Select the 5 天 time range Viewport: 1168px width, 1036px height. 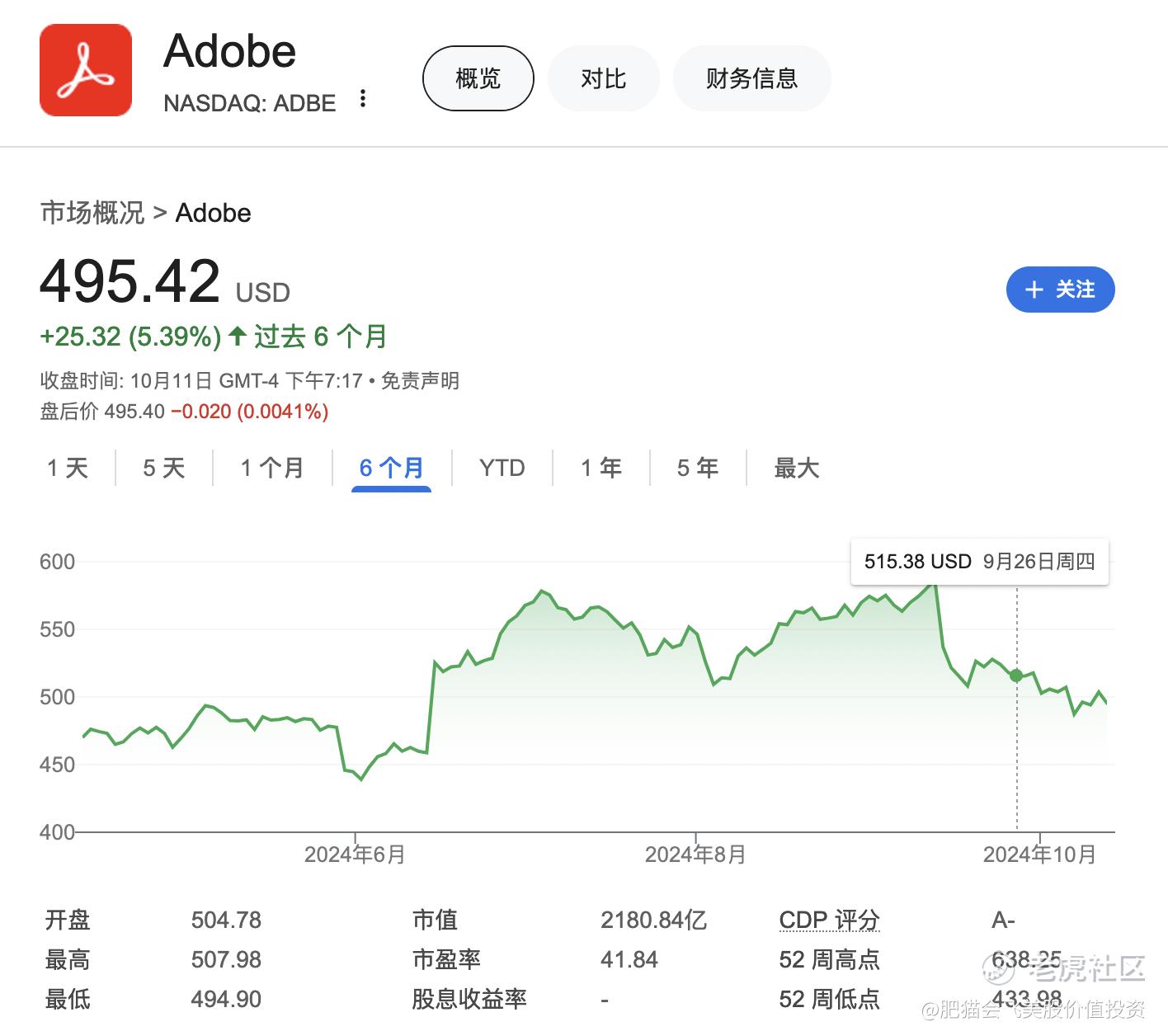coord(164,468)
